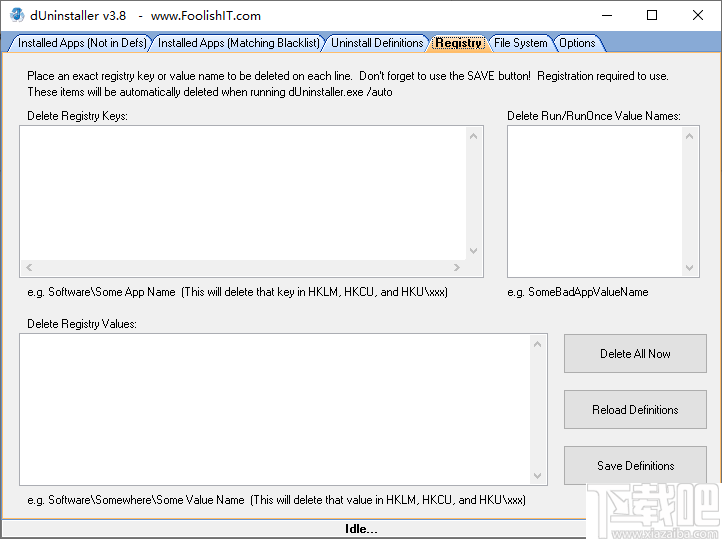
Task: Click the Reload Definitions button
Action: coord(635,410)
